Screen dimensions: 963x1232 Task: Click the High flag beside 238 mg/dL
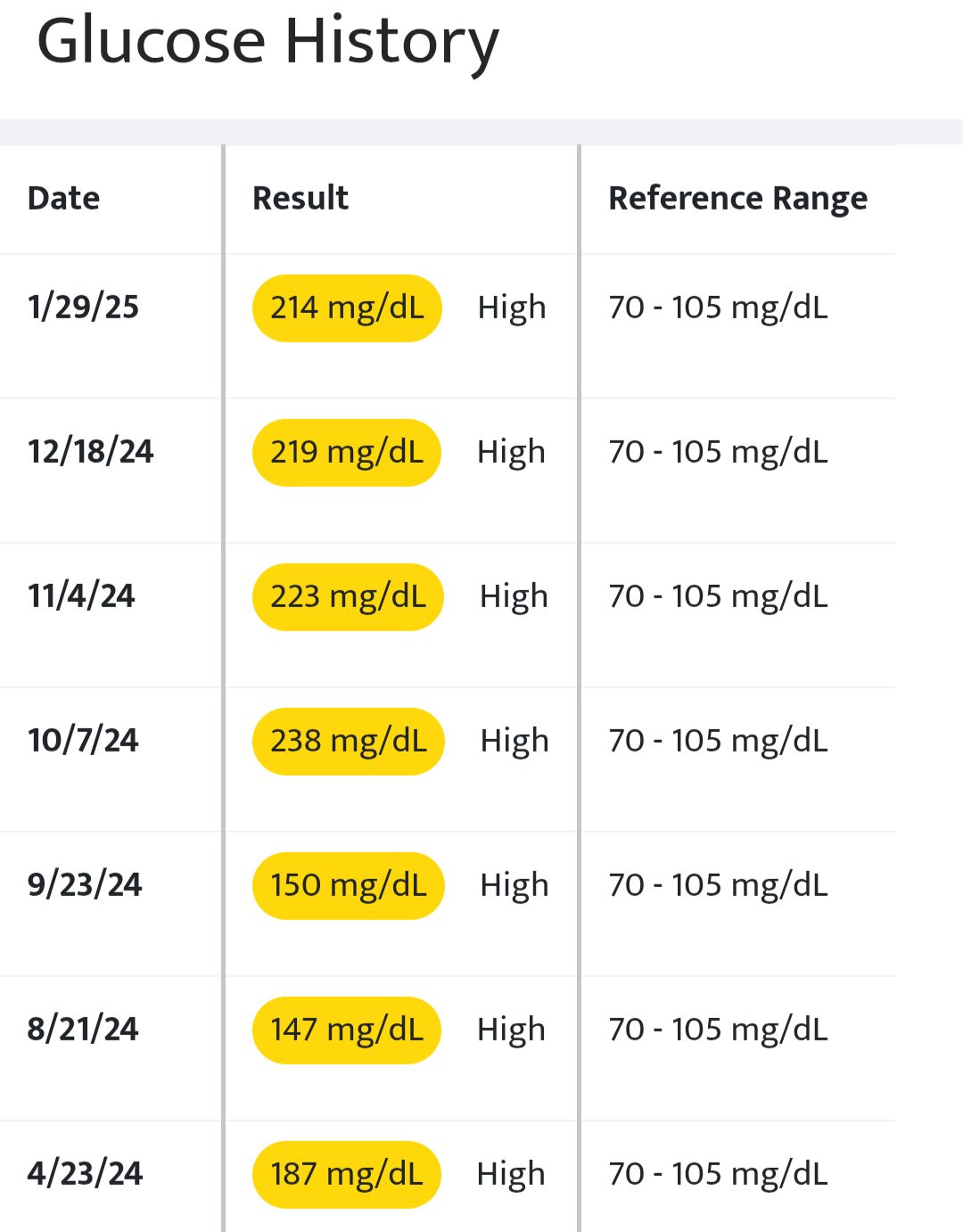[514, 742]
